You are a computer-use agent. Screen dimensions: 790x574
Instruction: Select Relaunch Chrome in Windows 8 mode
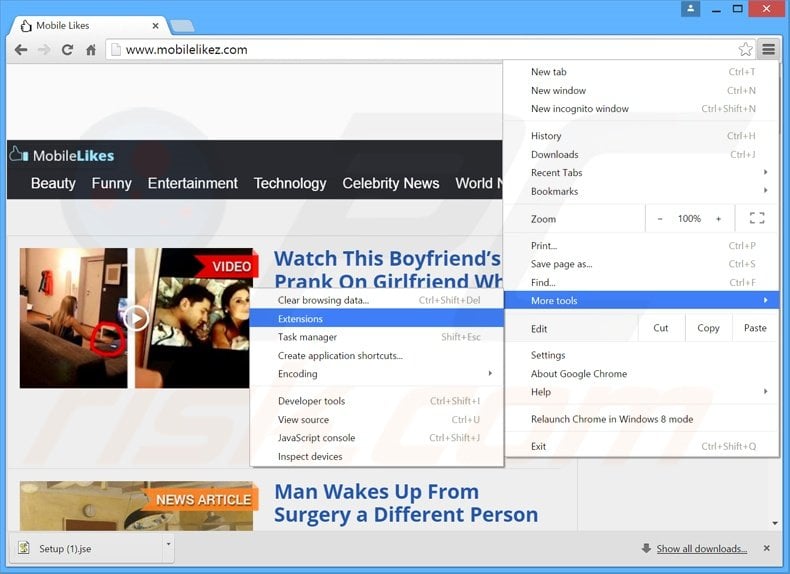coord(641,419)
